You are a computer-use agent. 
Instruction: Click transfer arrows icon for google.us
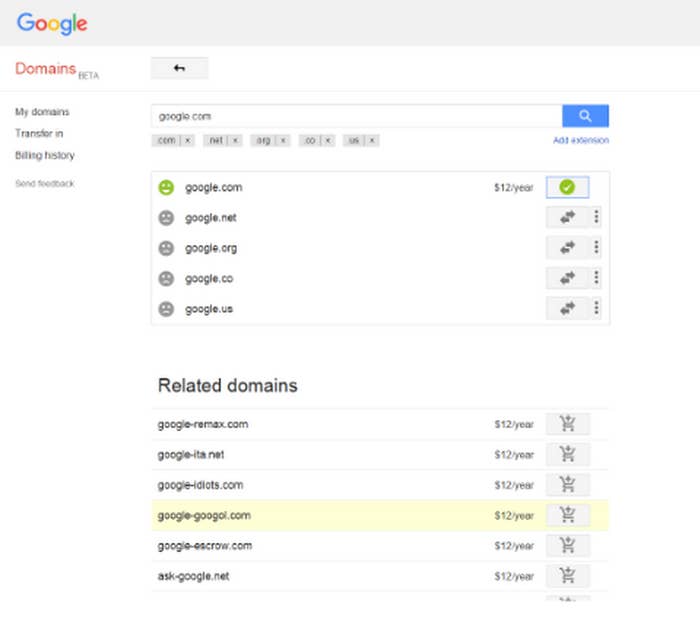(567, 309)
